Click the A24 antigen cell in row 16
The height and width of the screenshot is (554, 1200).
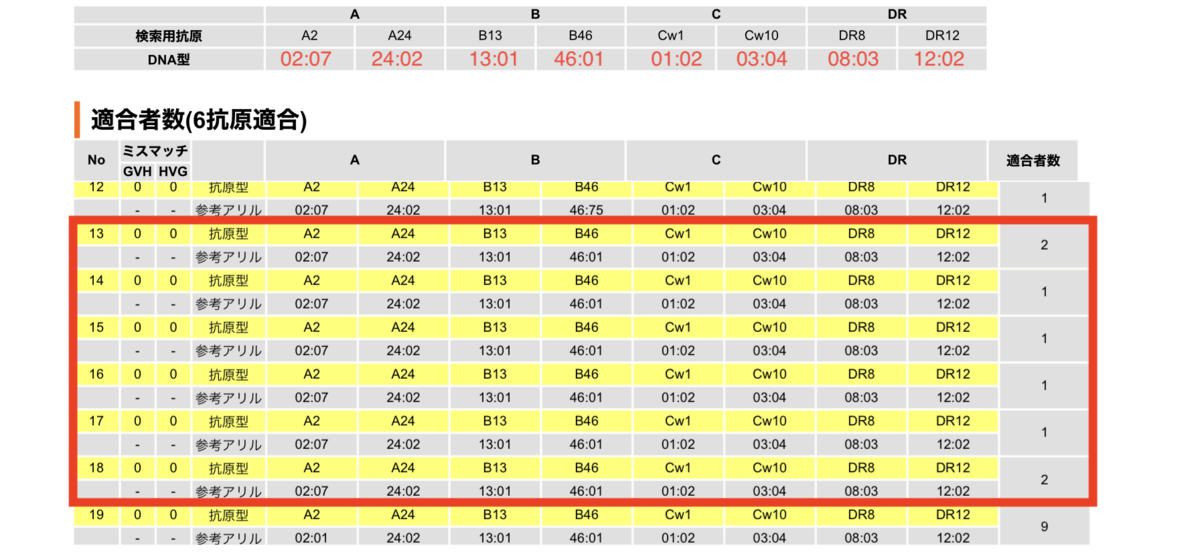pyautogui.click(x=403, y=374)
